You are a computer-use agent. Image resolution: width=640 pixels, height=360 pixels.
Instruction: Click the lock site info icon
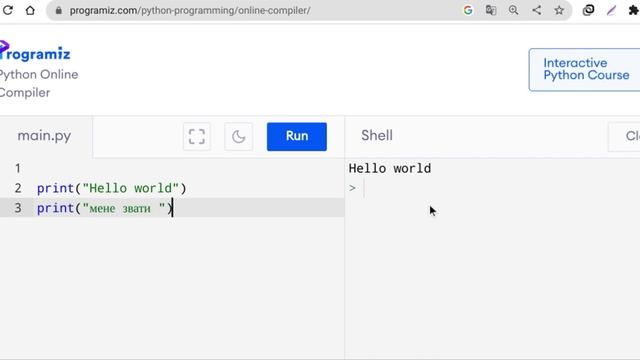[x=58, y=11]
